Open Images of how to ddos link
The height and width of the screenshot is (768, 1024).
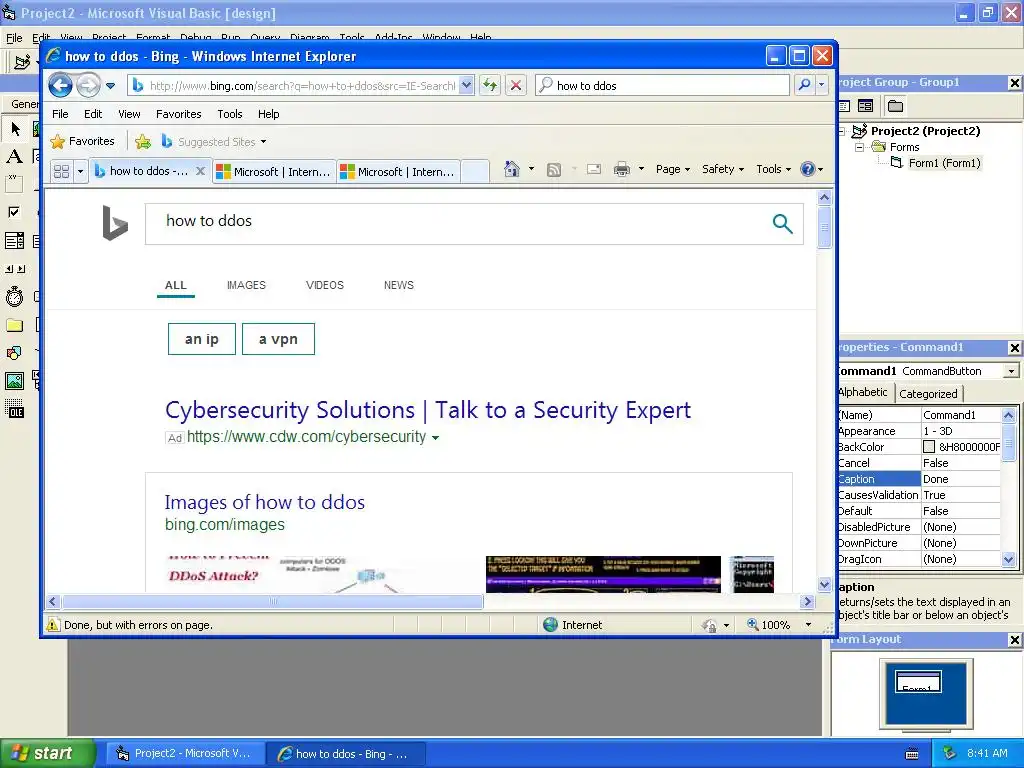264,502
